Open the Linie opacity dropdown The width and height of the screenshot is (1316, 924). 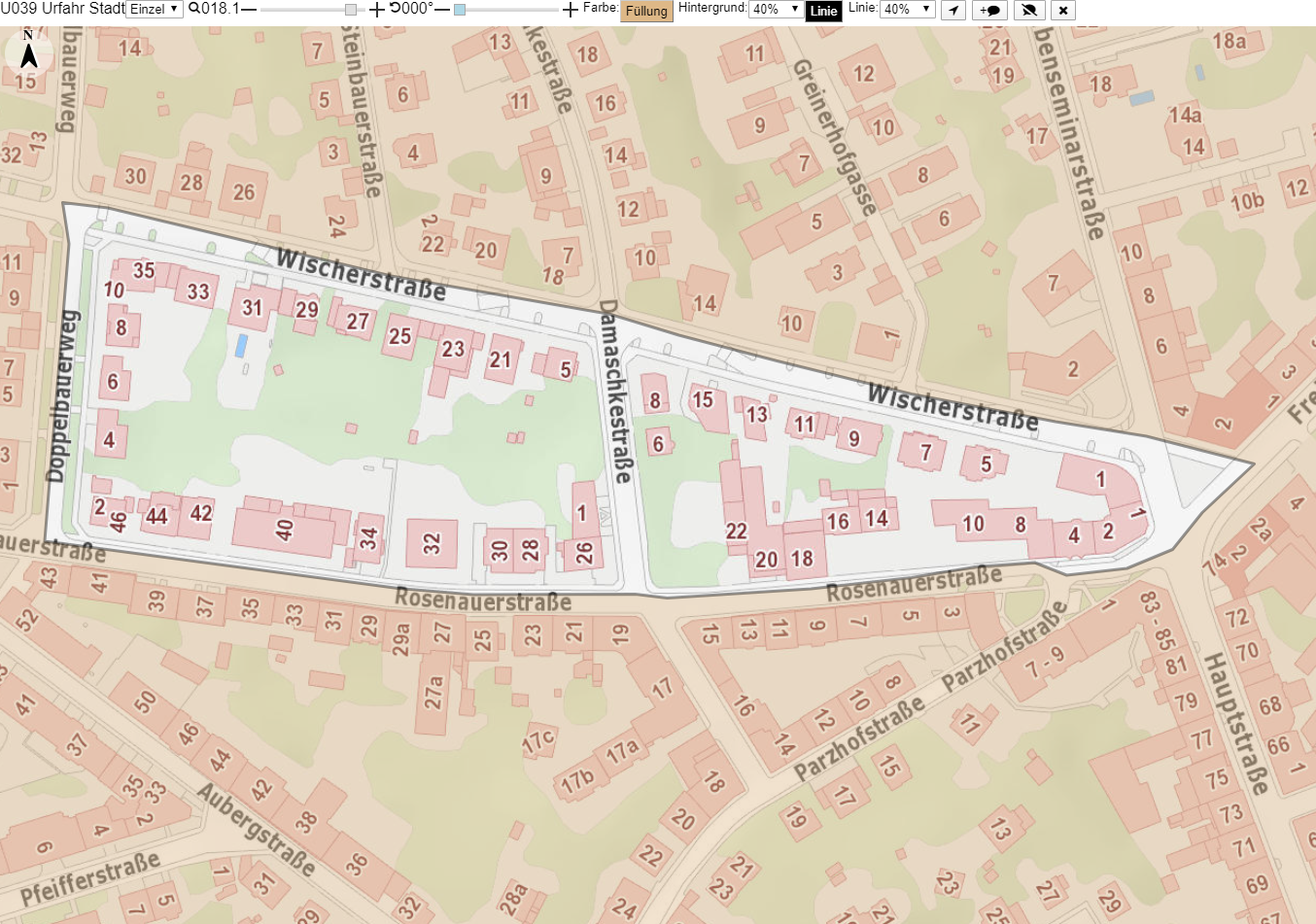pos(907,9)
